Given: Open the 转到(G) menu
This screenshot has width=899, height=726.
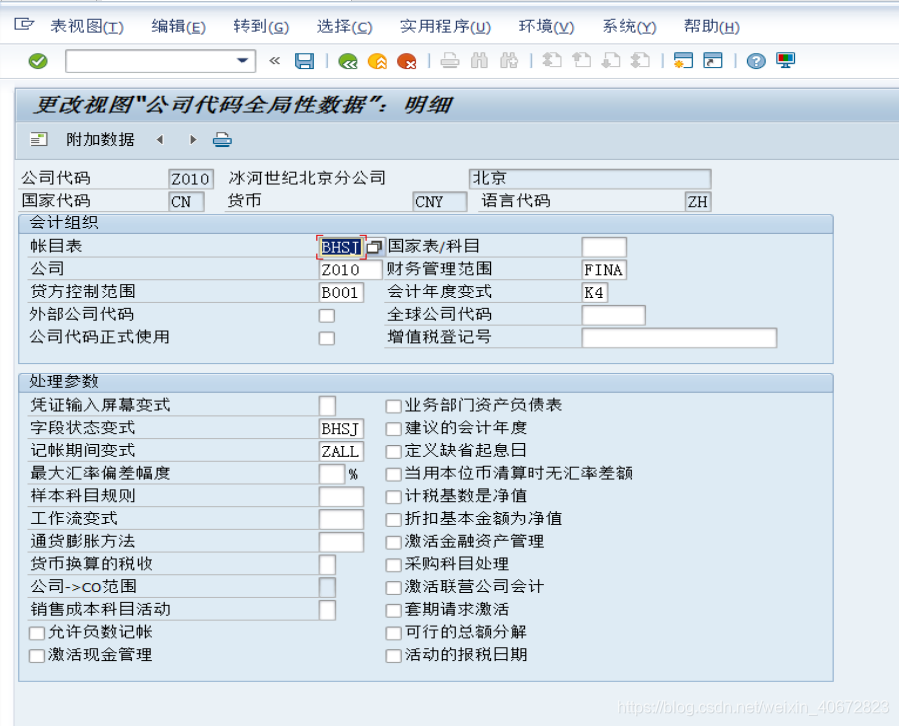Looking at the screenshot, I should 261,26.
